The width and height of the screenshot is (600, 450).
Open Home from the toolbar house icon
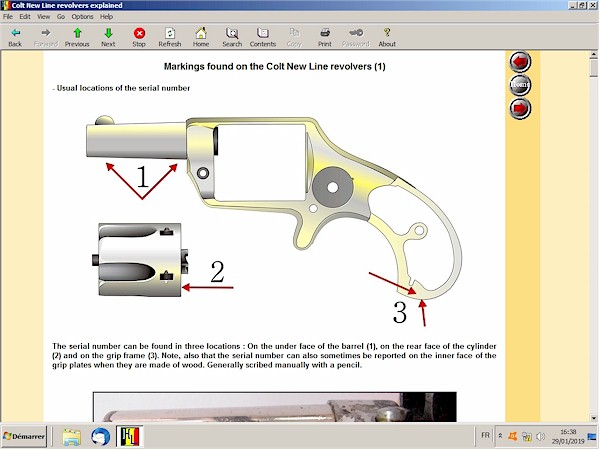pyautogui.click(x=201, y=37)
